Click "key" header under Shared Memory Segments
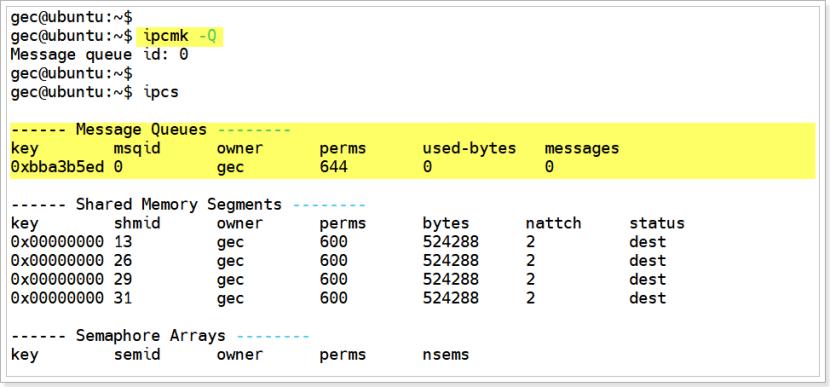Viewport: 830px width, 387px height. coord(24,224)
